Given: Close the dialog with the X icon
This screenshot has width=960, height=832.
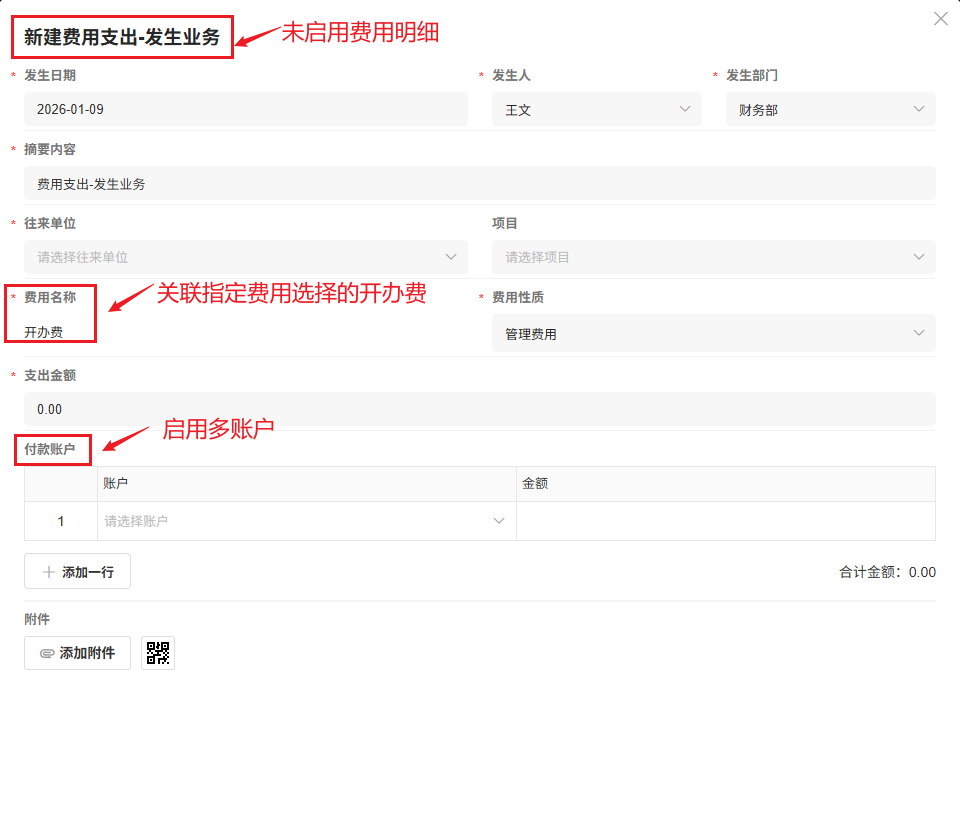Looking at the screenshot, I should tap(940, 18).
